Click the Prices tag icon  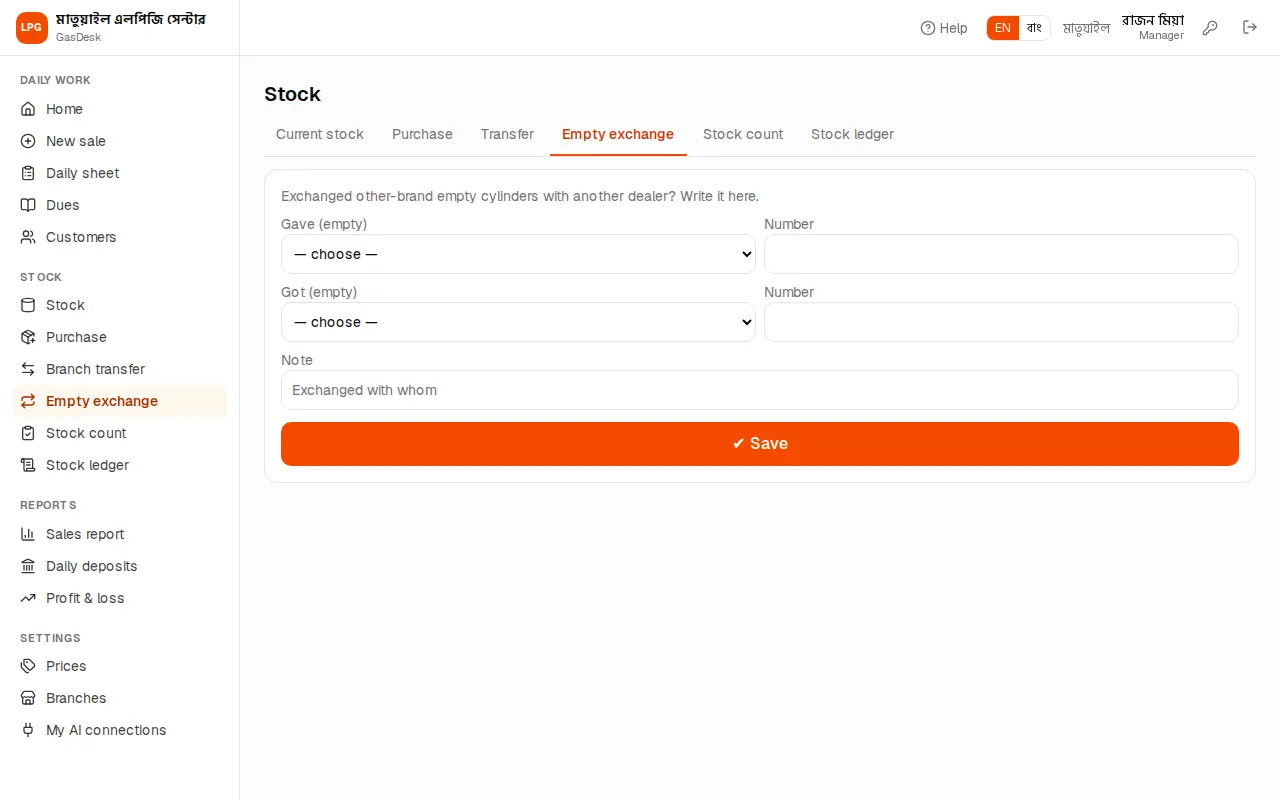pos(28,666)
